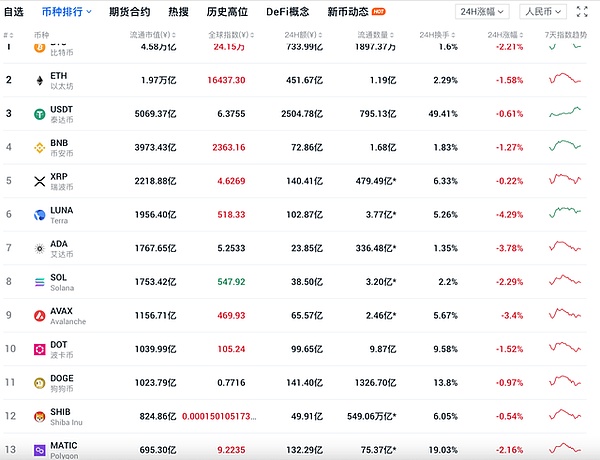Screen dimensions: 600x460
Task: Click the HOT badge next to 新币动态
Action: pos(378,12)
